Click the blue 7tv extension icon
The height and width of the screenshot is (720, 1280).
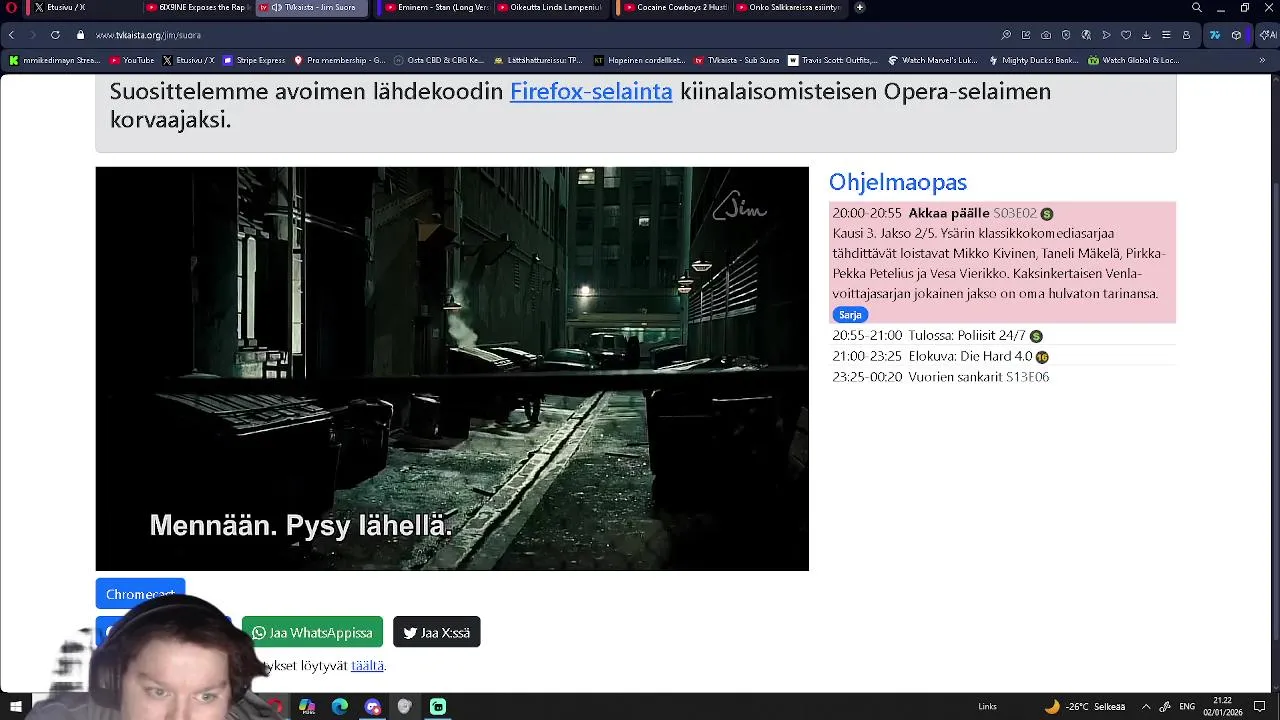pyautogui.click(x=1215, y=35)
